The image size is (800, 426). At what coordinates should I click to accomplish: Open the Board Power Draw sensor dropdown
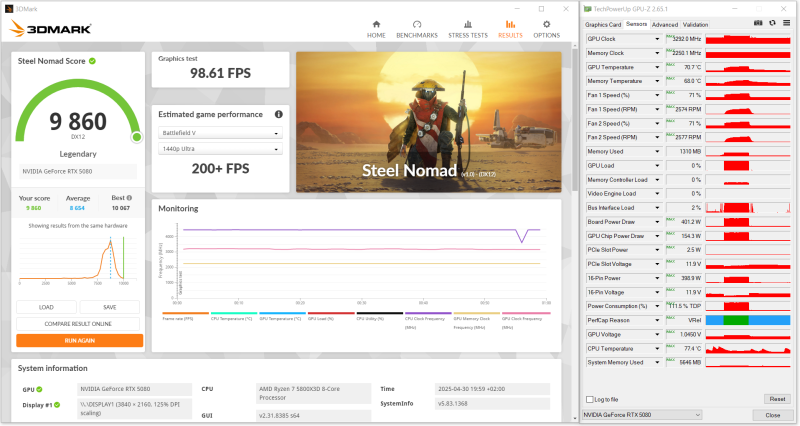[657, 222]
